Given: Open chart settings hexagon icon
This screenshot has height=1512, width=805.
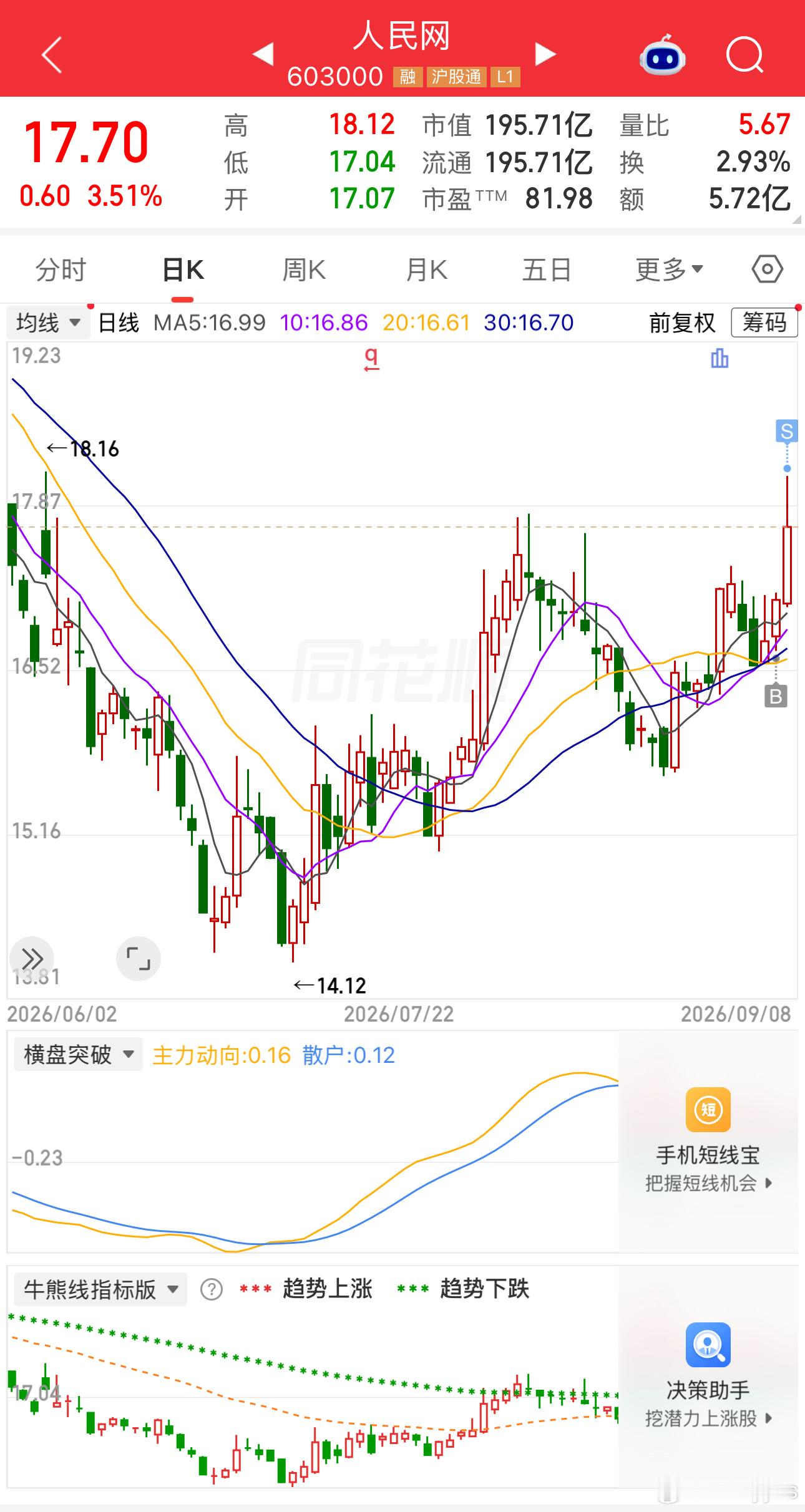Looking at the screenshot, I should point(767,269).
